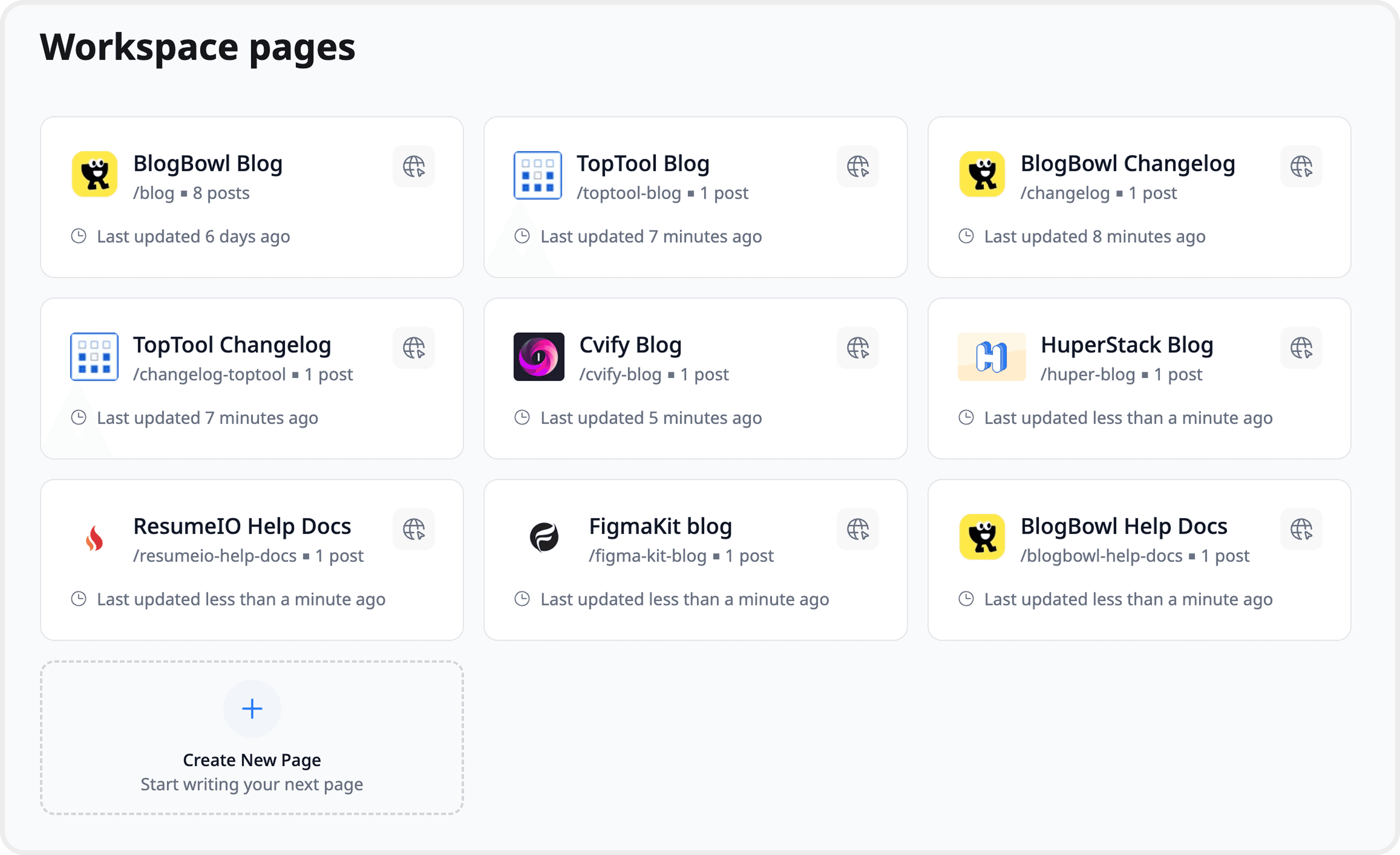Open the BlogBowl Blog page title
Viewport: 1400px width, 855px height.
pyautogui.click(x=208, y=164)
